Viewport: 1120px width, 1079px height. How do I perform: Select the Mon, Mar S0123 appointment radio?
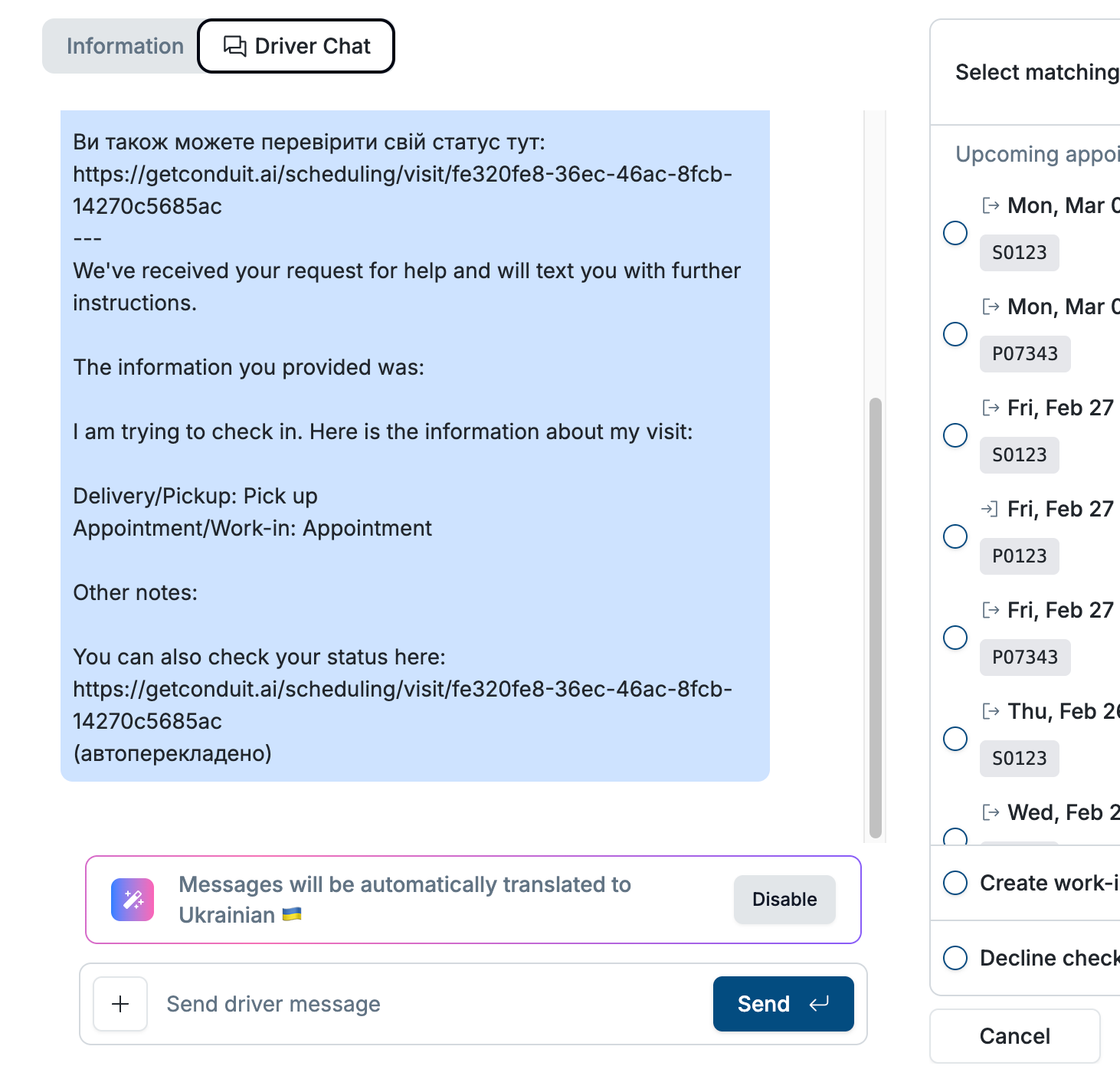[x=955, y=233]
